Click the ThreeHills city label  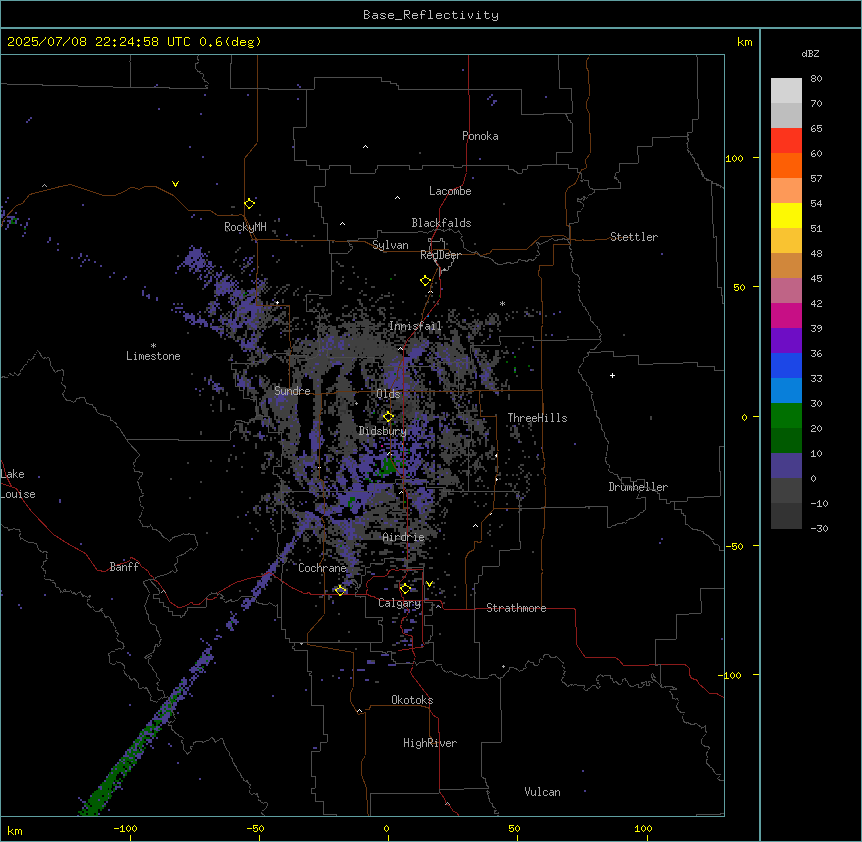(x=537, y=418)
